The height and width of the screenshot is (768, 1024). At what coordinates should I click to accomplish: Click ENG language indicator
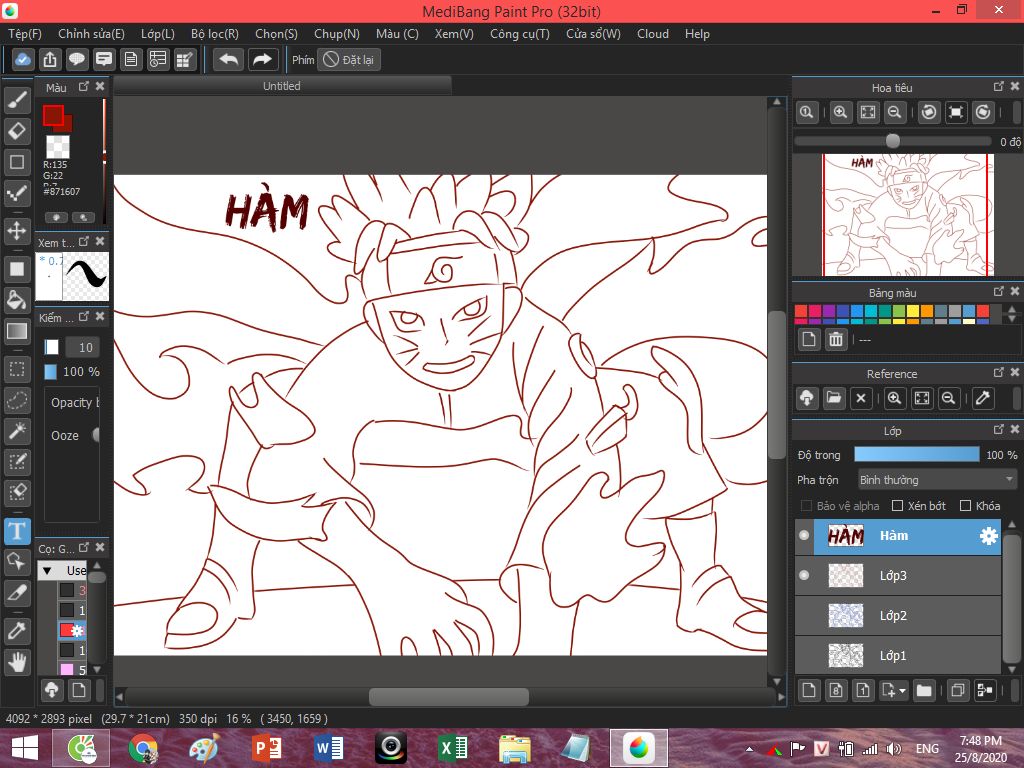coord(927,749)
